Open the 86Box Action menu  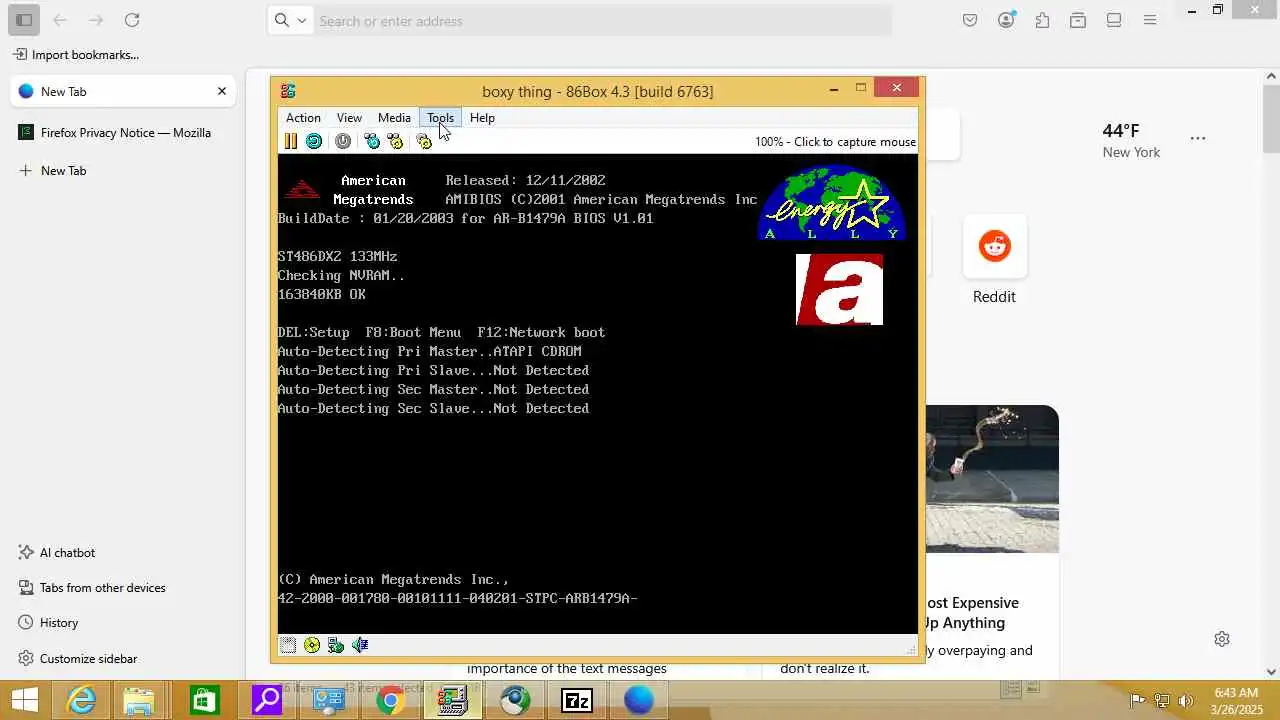[303, 118]
